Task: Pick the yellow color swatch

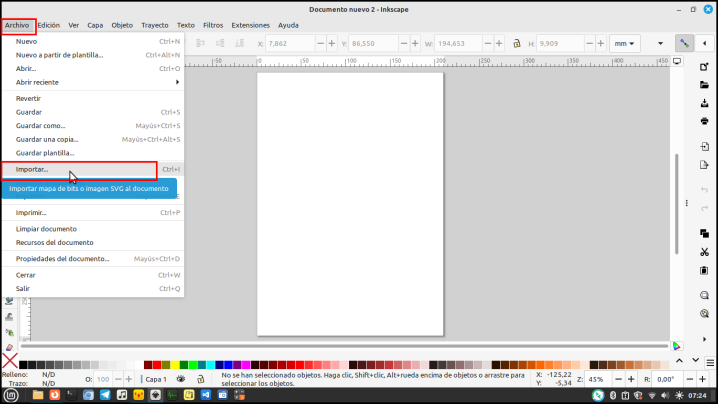Action: 174,365
